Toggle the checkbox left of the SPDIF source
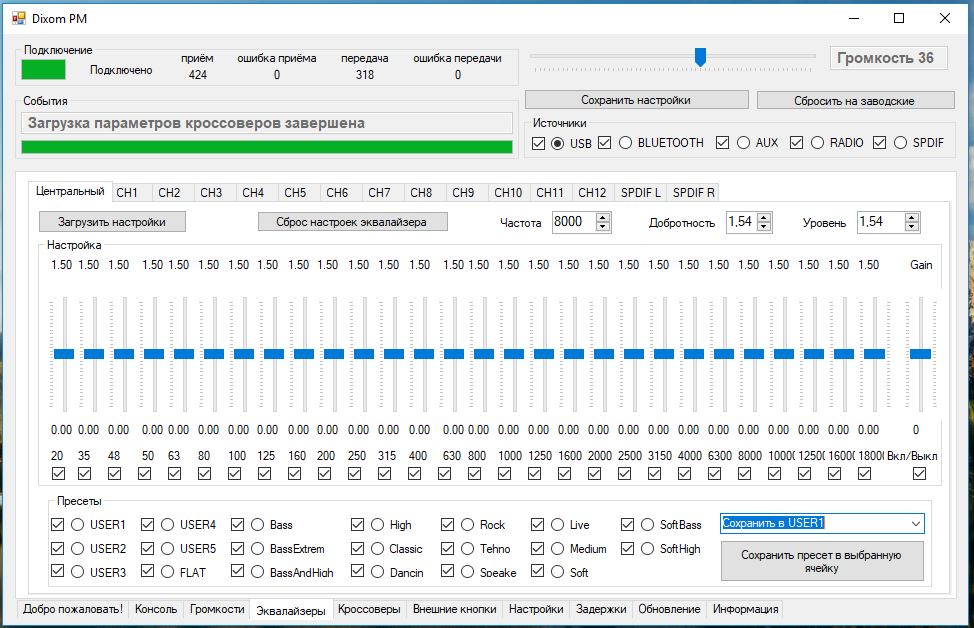The width and height of the screenshot is (974, 628). point(879,143)
